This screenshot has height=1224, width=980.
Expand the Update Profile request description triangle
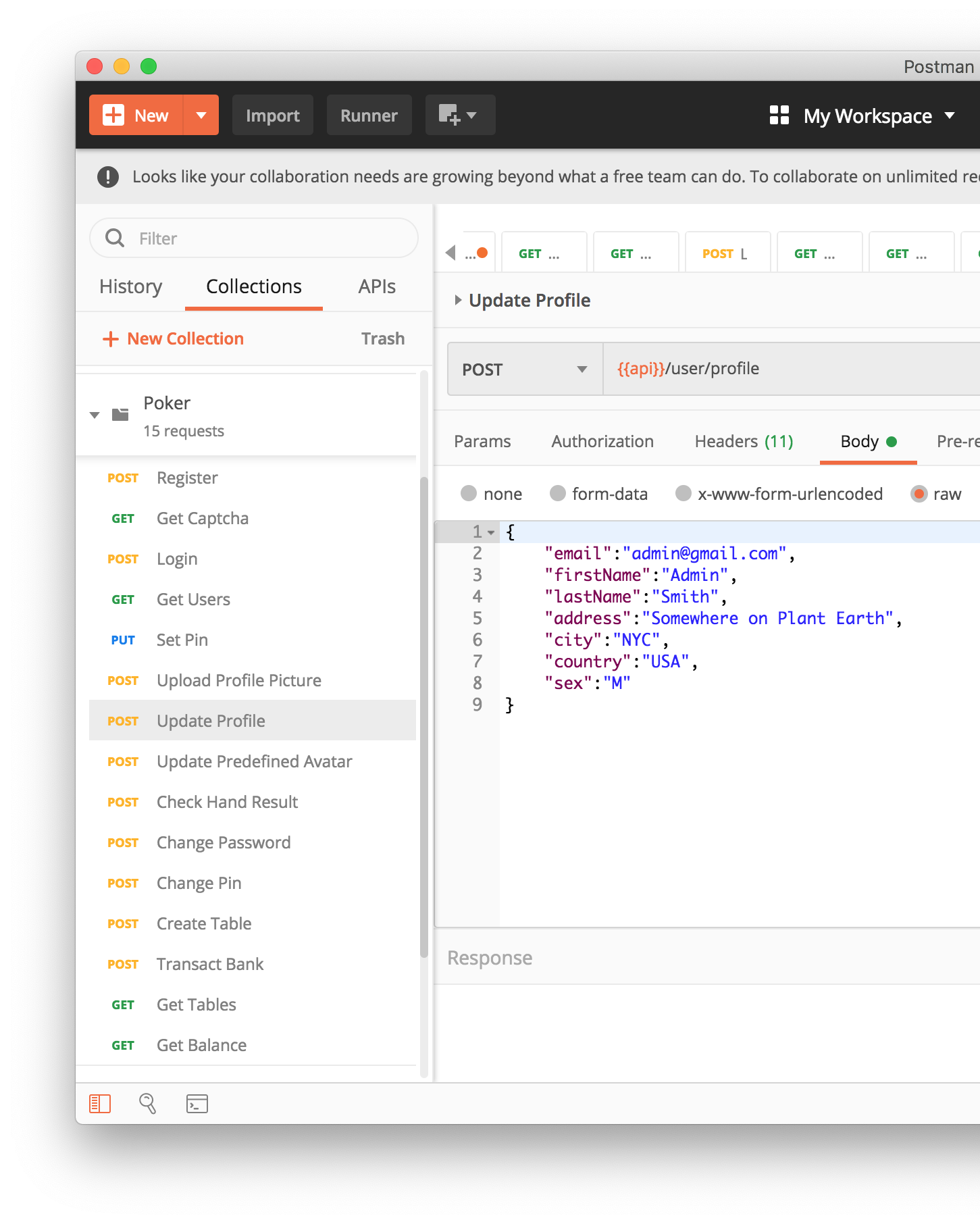[x=458, y=300]
